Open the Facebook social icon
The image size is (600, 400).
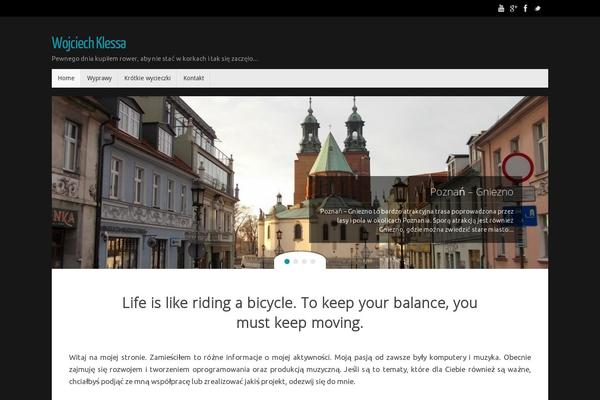click(525, 8)
